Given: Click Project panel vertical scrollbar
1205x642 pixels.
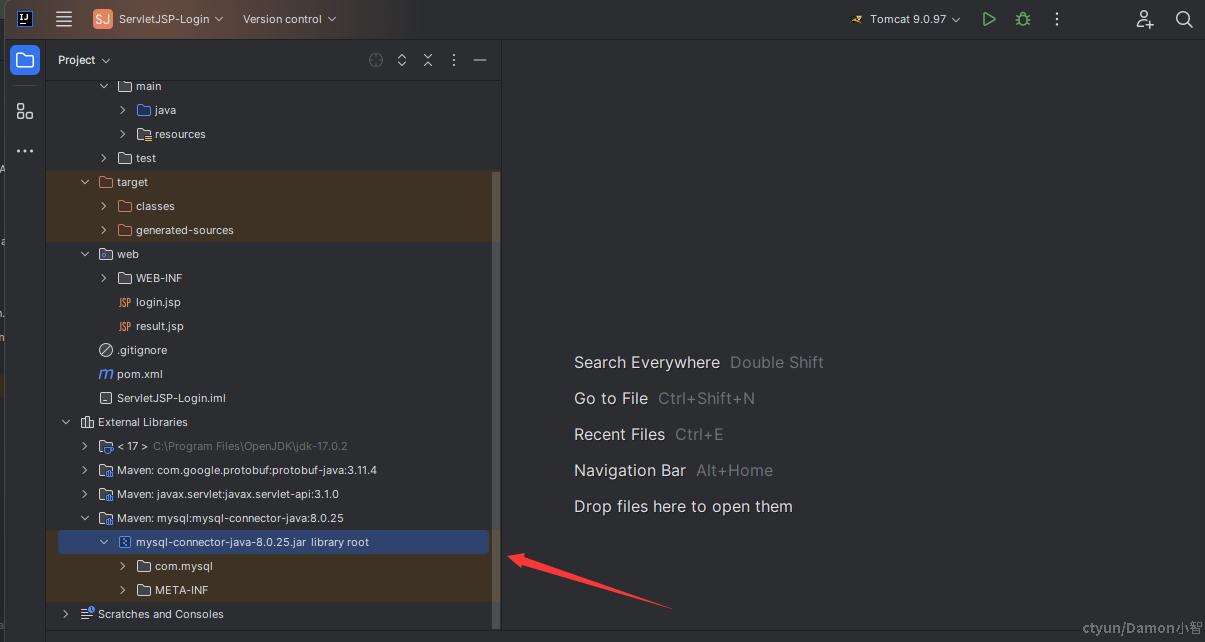Looking at the screenshot, I should [496, 400].
